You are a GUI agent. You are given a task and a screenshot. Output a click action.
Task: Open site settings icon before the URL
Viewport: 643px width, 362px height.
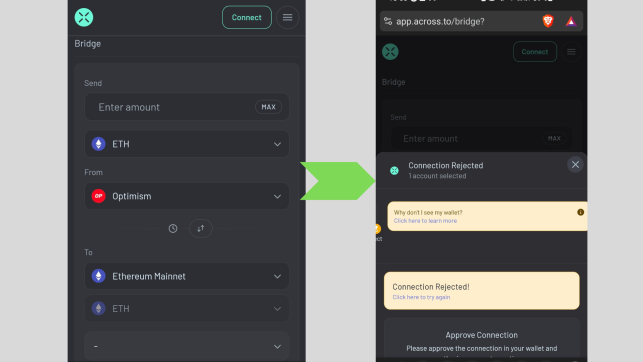[x=388, y=21]
